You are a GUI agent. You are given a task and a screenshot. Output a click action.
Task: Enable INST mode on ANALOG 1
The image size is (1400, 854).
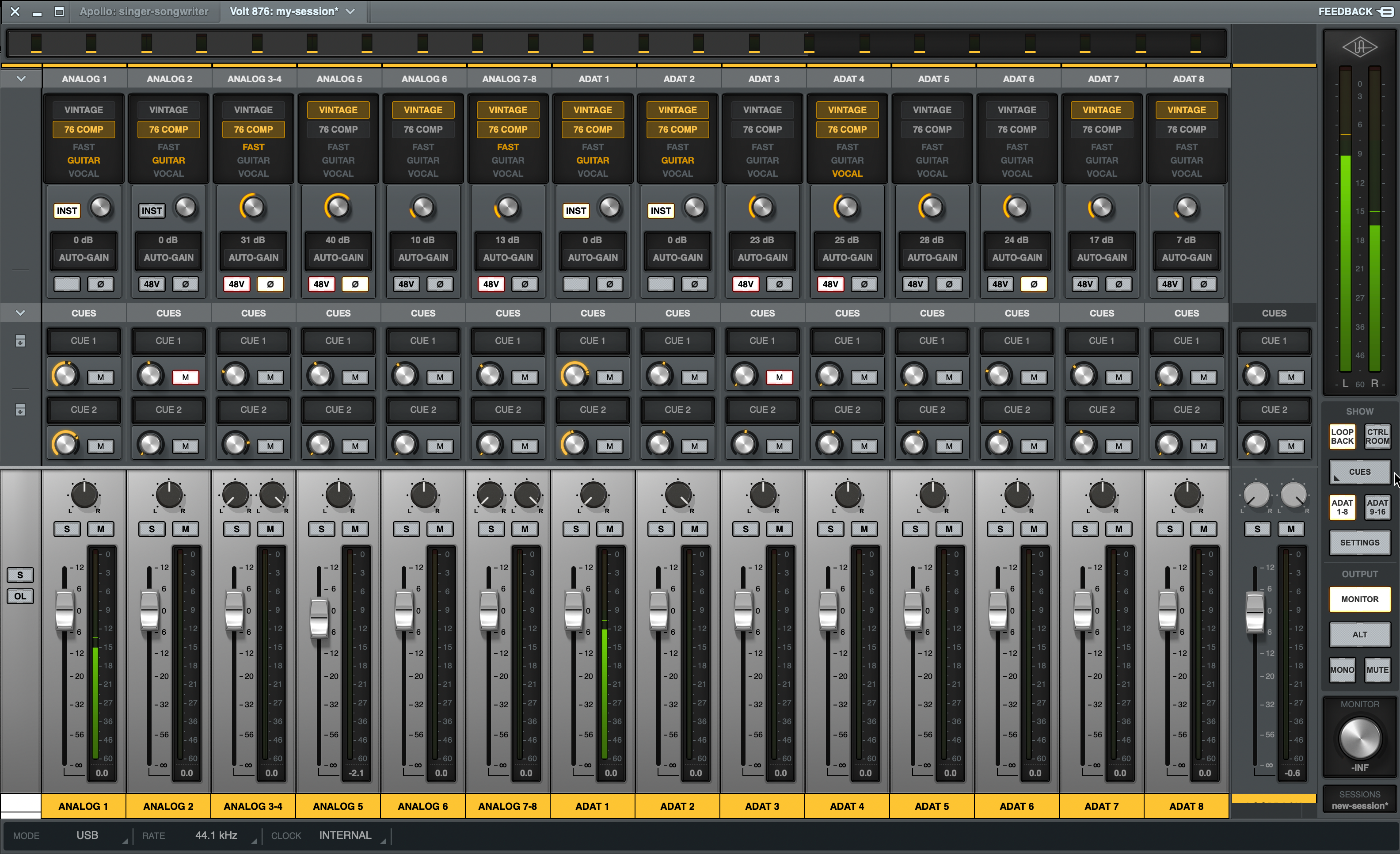66,210
